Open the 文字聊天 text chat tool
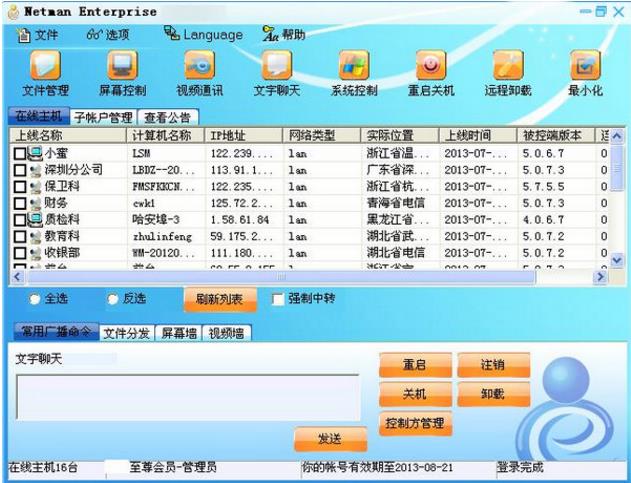The image size is (631, 483). 276,70
